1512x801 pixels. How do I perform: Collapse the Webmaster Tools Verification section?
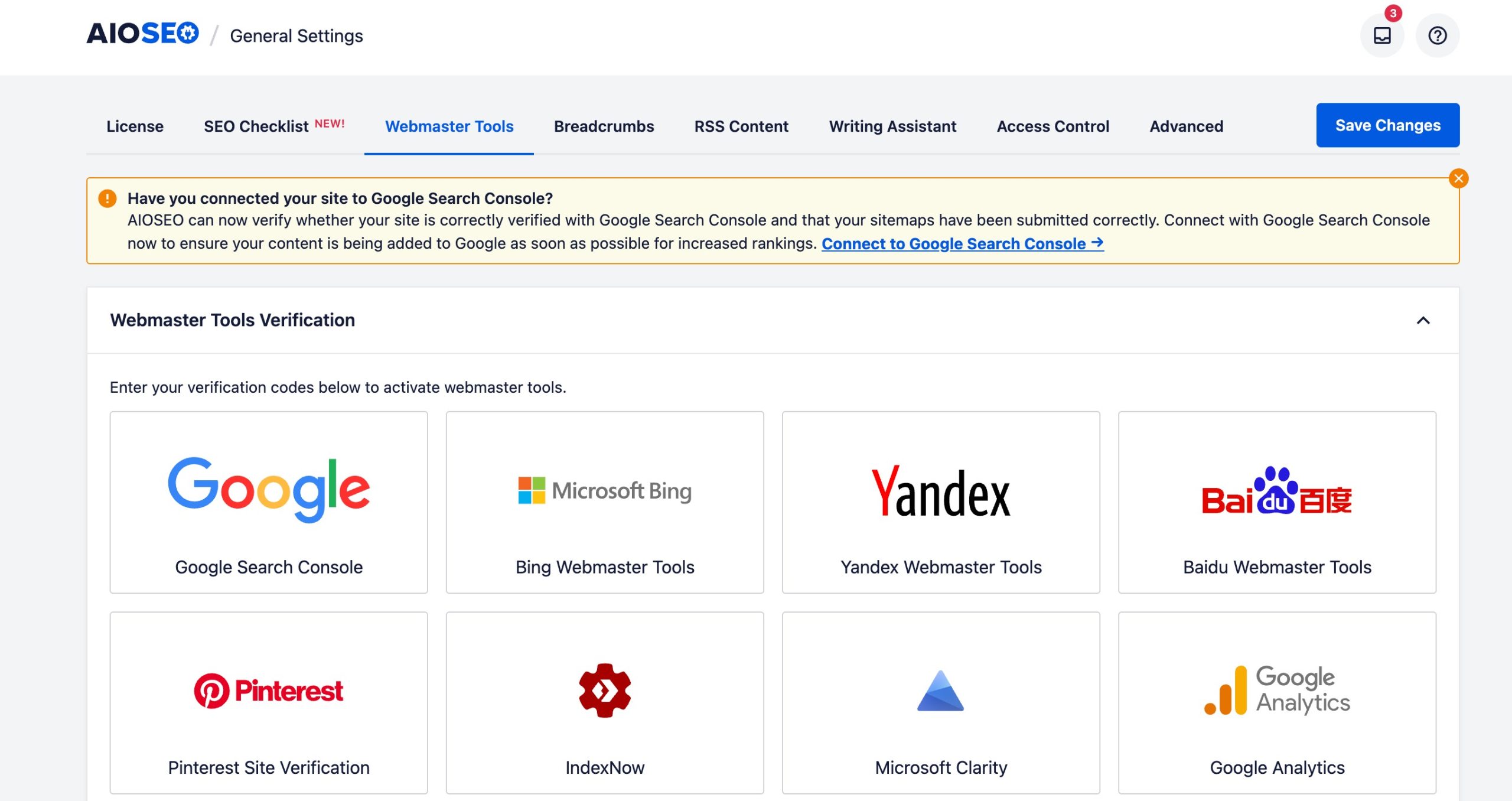tap(1423, 320)
